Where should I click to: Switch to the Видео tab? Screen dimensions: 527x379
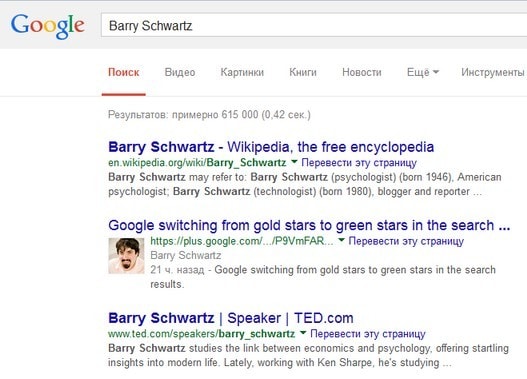[180, 72]
